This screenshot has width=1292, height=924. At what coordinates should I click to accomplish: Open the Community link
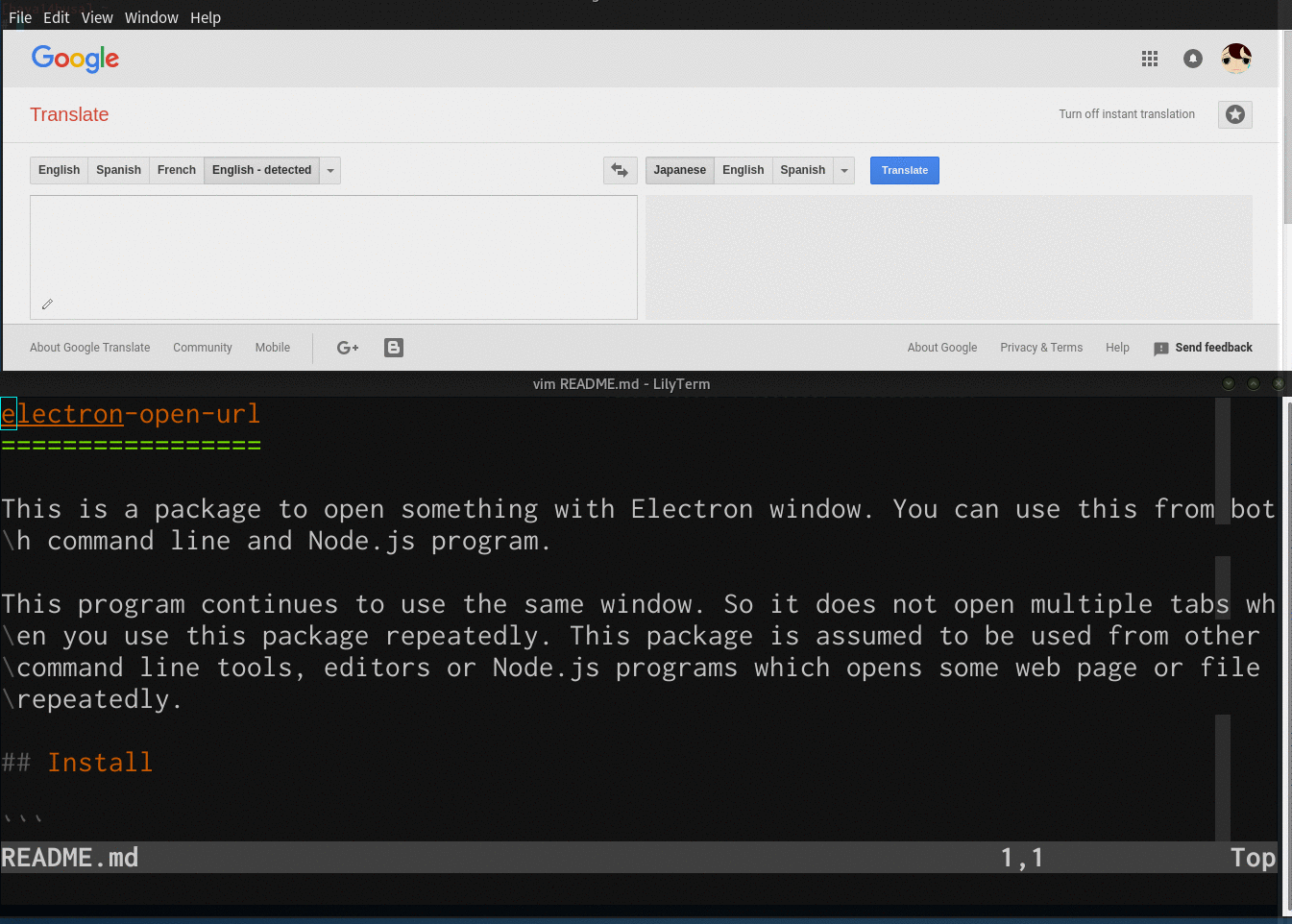(x=203, y=348)
